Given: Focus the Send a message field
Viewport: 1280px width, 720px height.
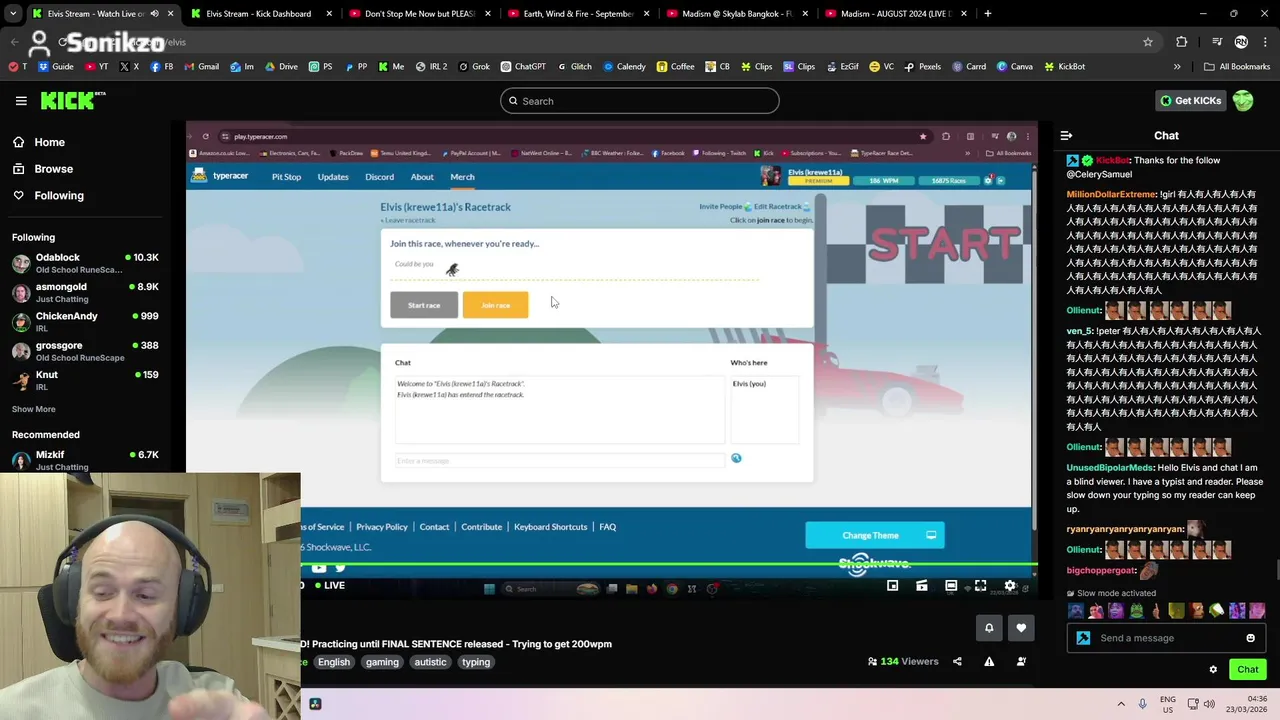Looking at the screenshot, I should click(1165, 638).
